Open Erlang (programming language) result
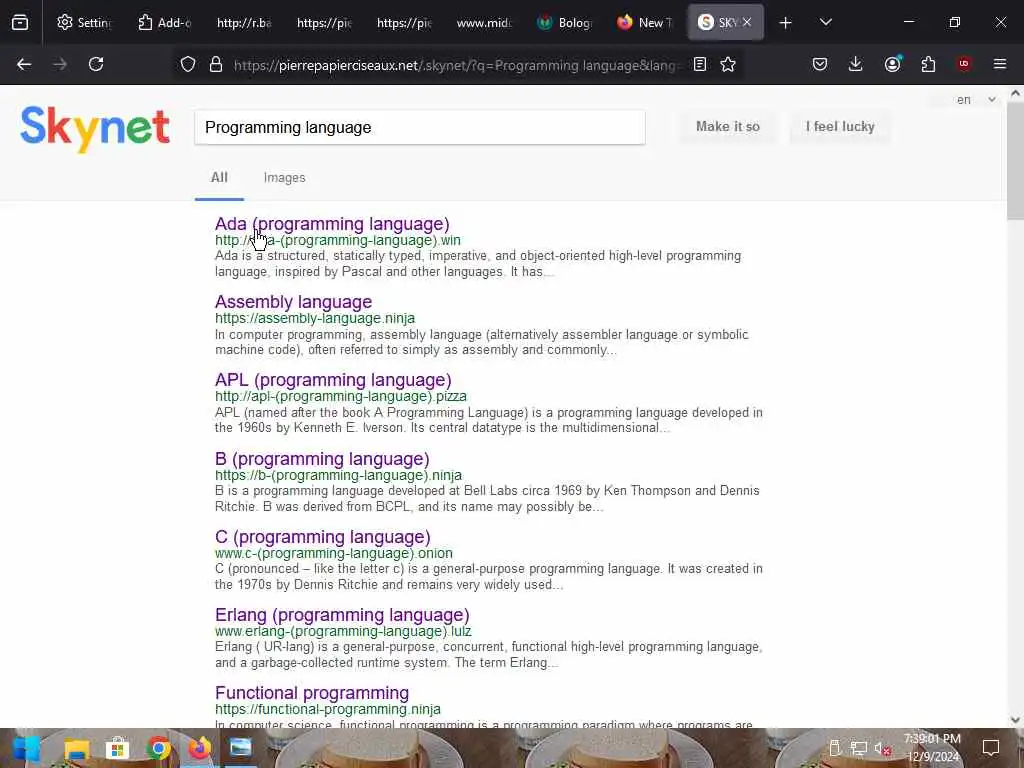 coord(342,615)
